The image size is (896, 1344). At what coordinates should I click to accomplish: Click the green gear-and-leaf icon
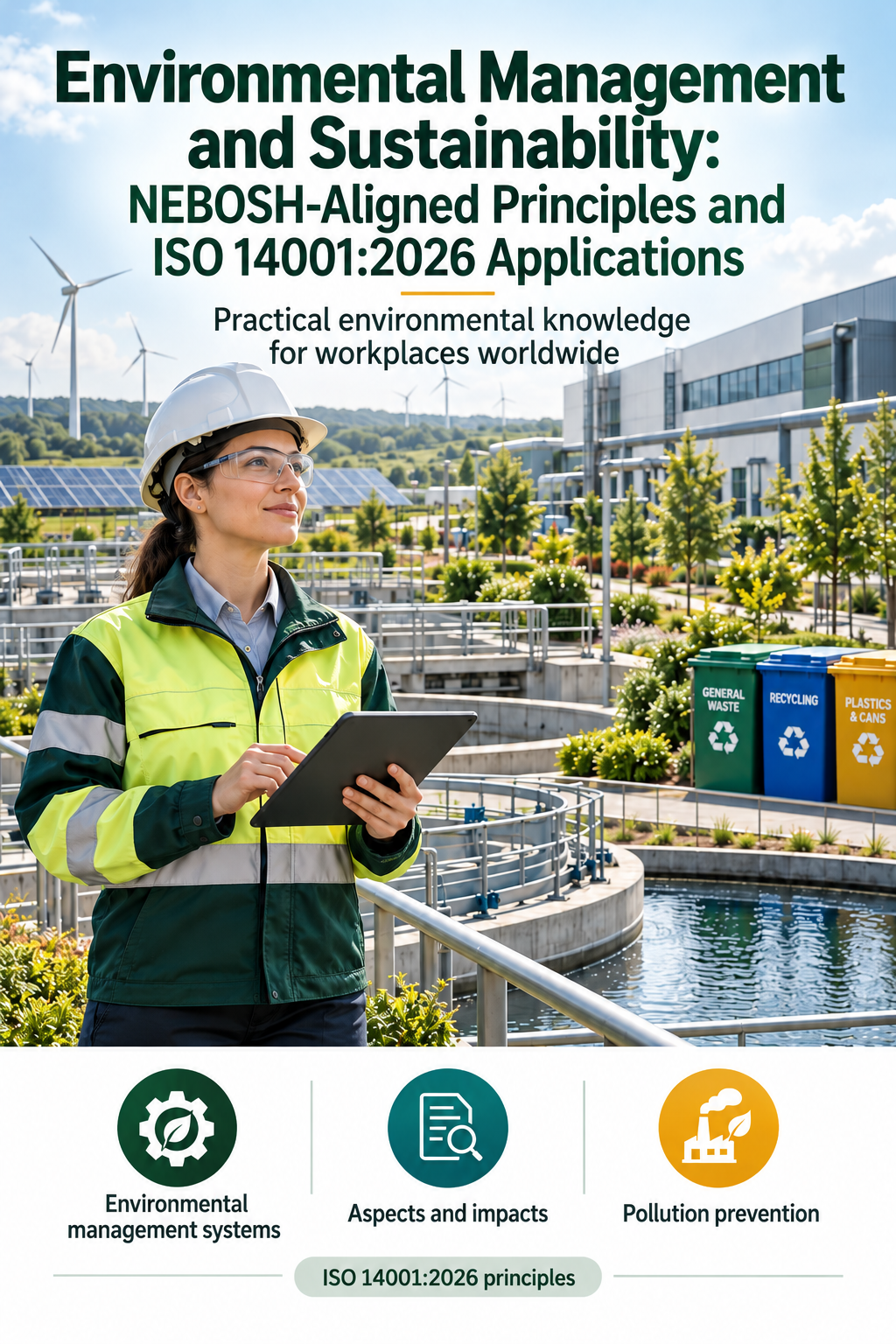pyautogui.click(x=177, y=1128)
